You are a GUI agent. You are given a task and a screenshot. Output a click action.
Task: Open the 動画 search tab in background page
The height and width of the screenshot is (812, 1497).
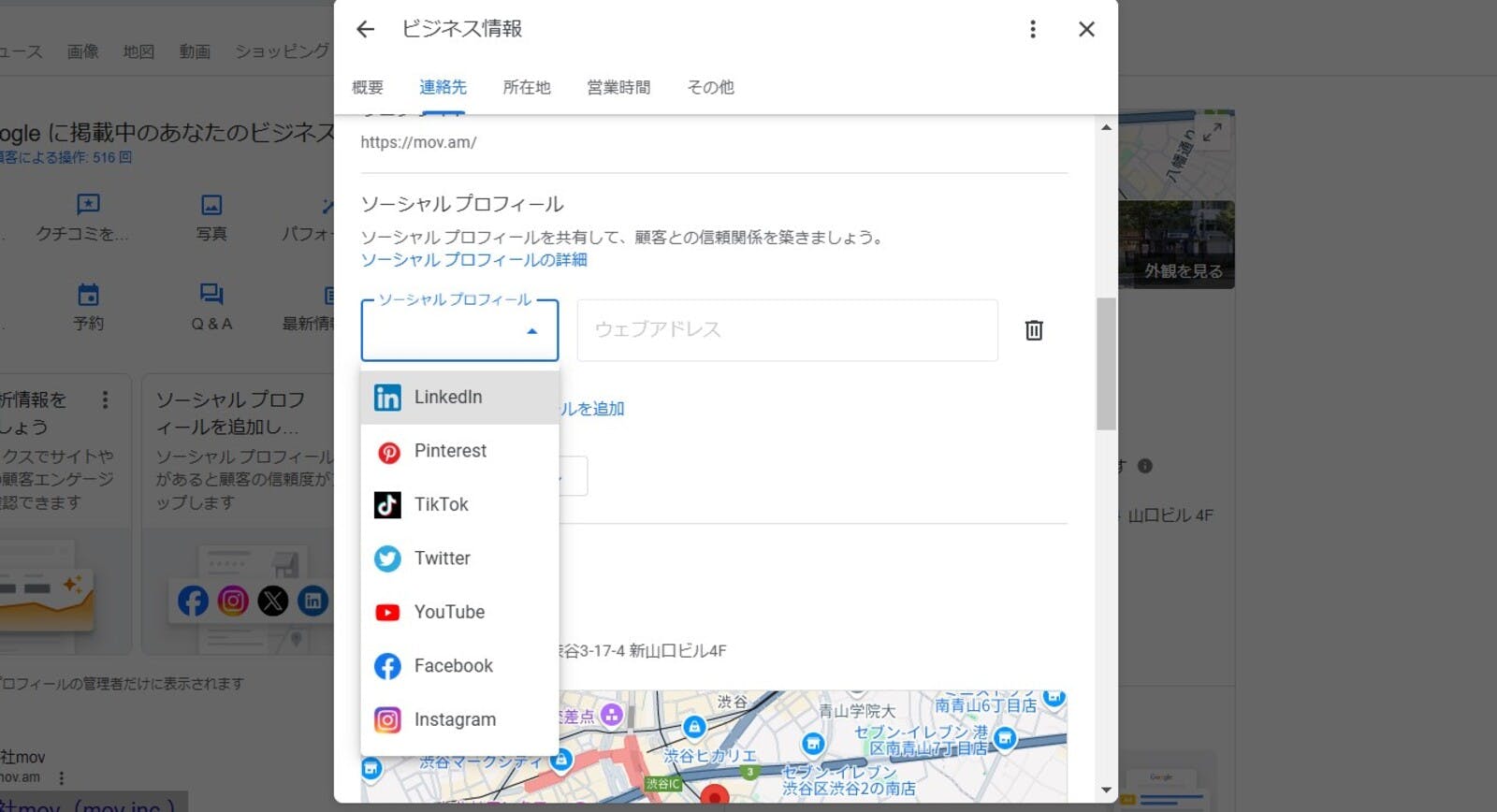click(x=195, y=51)
